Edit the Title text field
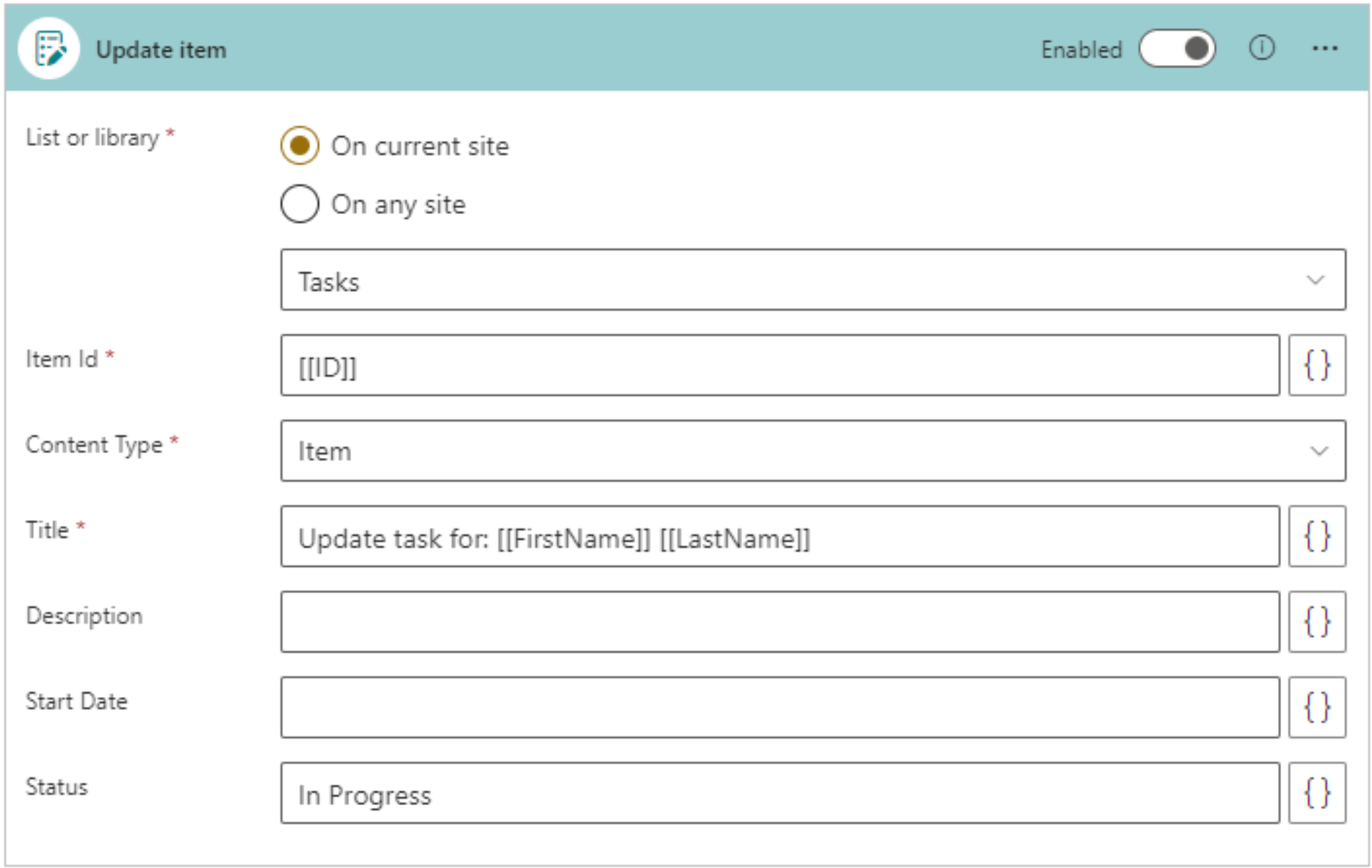The image size is (1372, 868). (780, 537)
